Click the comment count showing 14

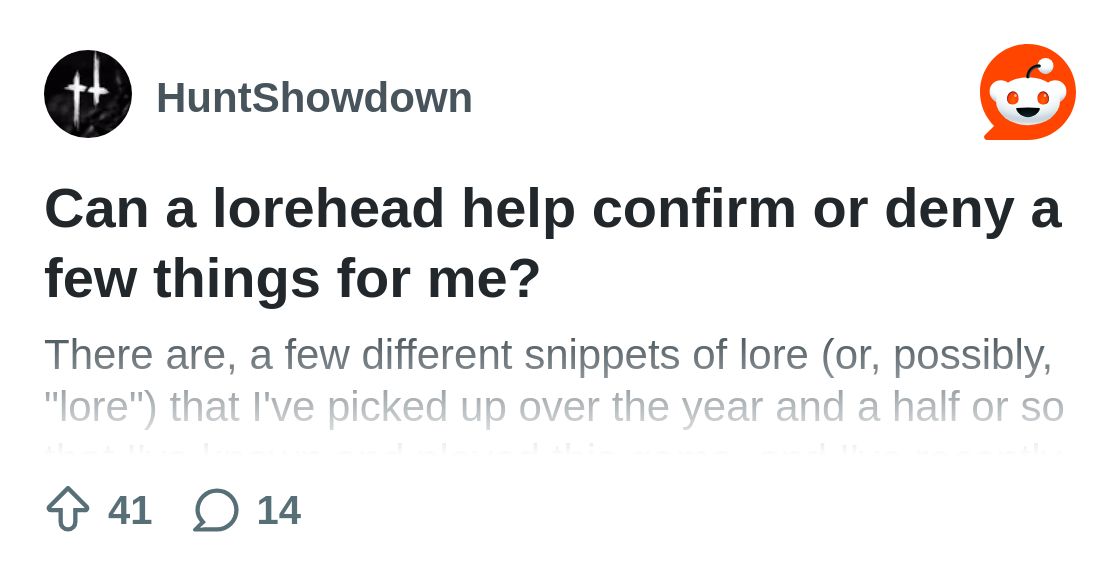coord(279,510)
